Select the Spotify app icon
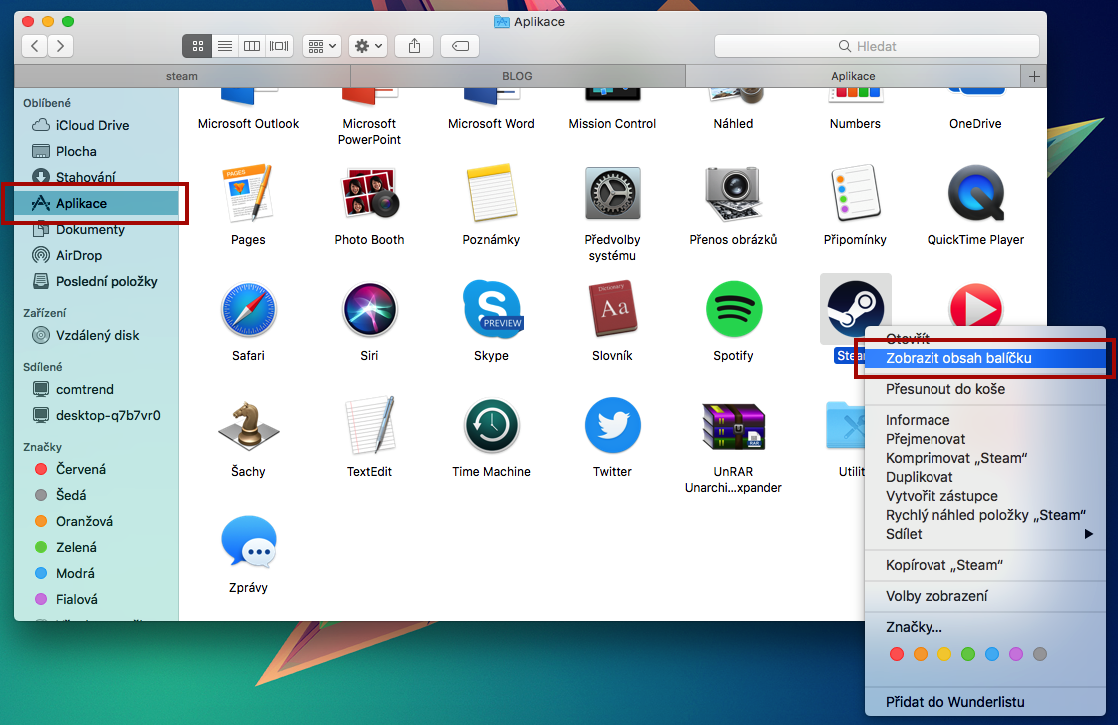 coord(734,309)
